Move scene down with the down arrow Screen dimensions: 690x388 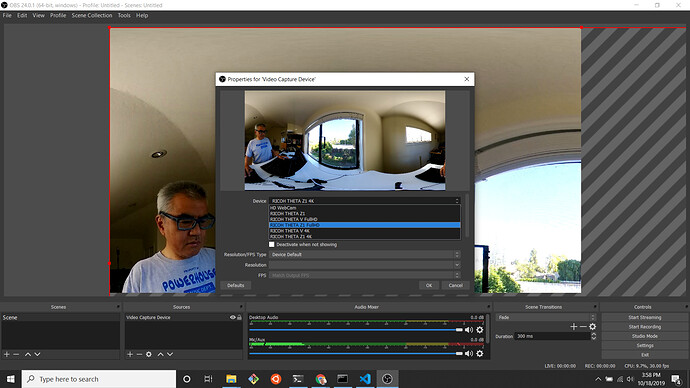pos(37,354)
